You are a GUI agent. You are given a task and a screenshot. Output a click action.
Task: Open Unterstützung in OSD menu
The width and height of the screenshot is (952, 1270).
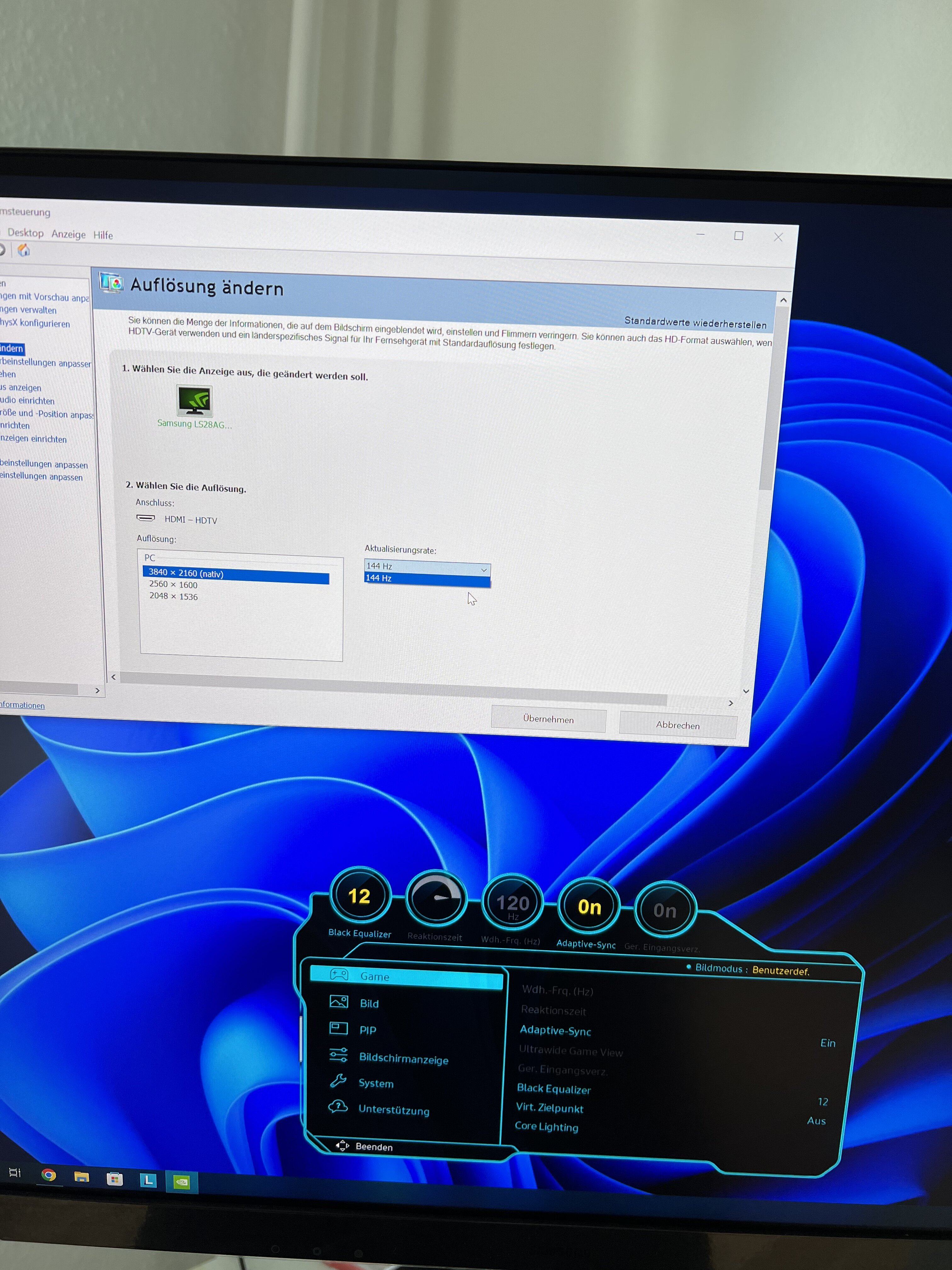tap(394, 1109)
